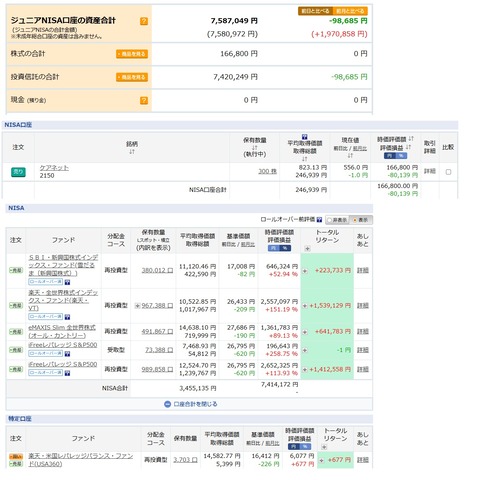Sort stock table by 取得総額 arrows
Screen dimensions: 480x480
pyautogui.click(x=304, y=159)
